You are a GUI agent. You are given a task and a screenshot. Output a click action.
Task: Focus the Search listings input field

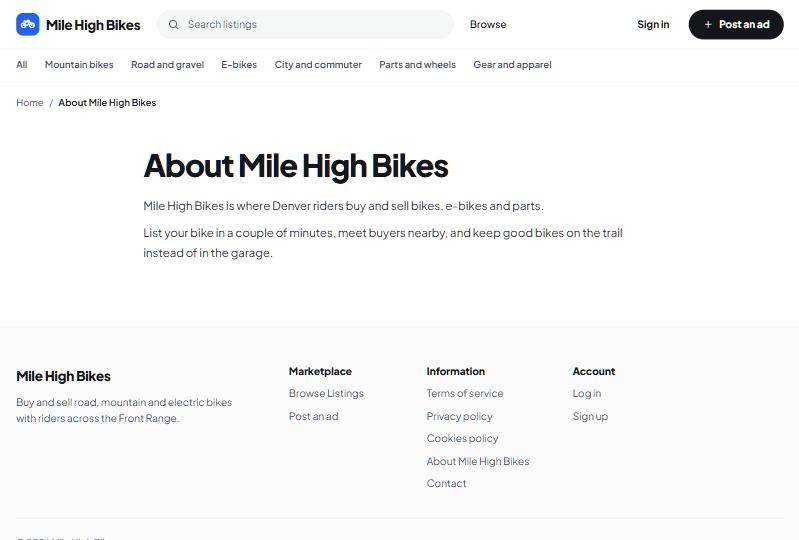tap(305, 24)
